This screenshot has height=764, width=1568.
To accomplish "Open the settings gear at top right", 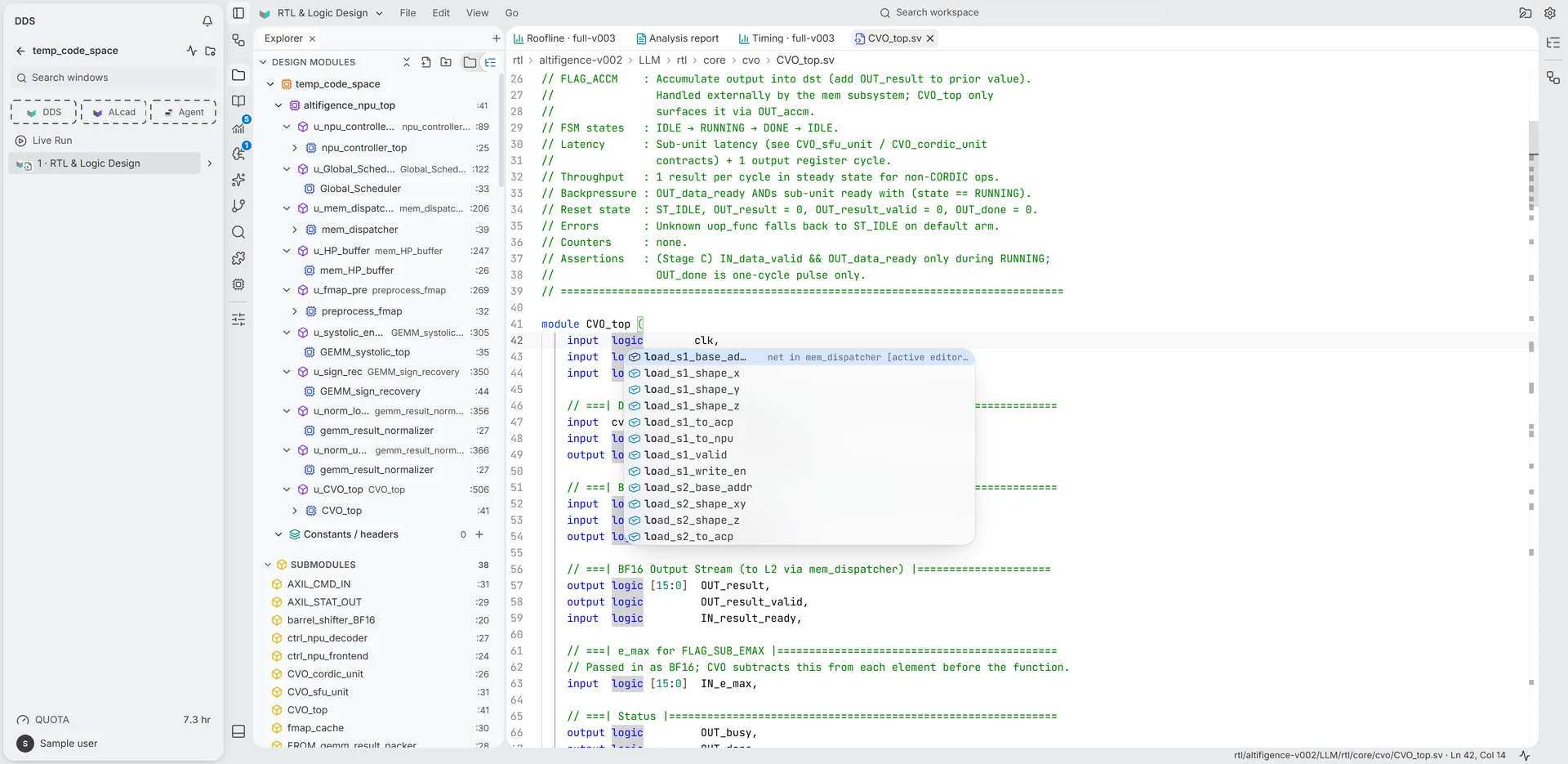I will [1550, 13].
